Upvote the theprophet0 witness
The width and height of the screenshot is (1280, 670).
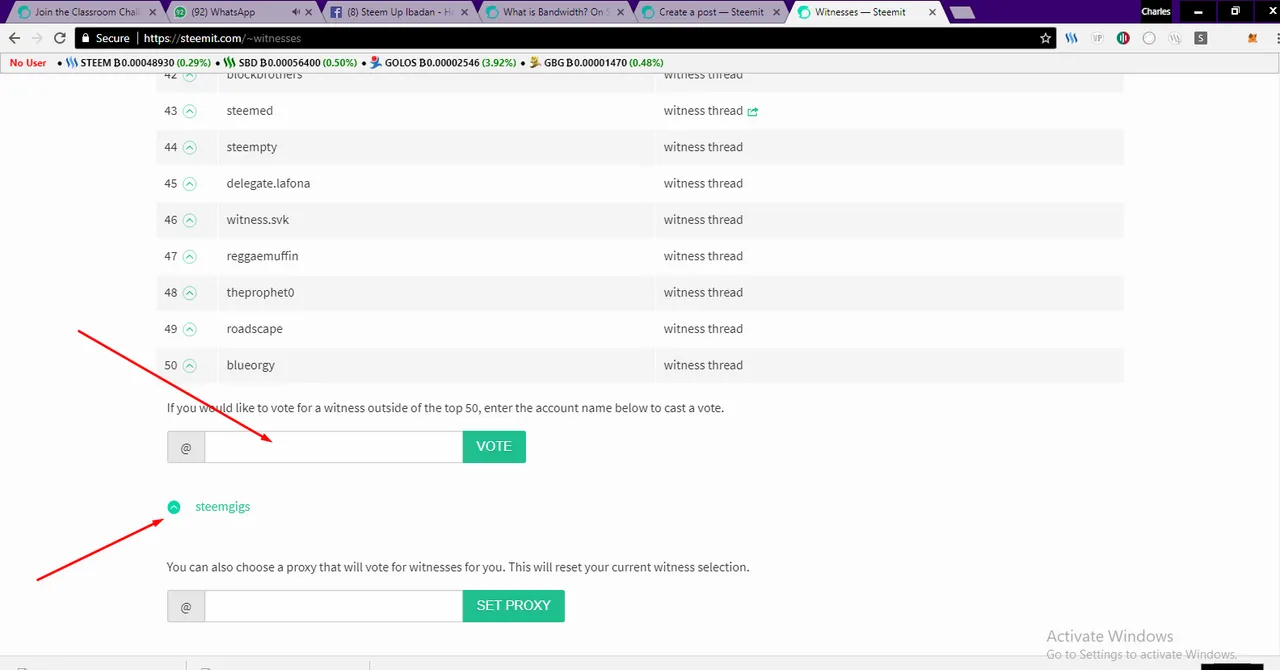coord(190,293)
